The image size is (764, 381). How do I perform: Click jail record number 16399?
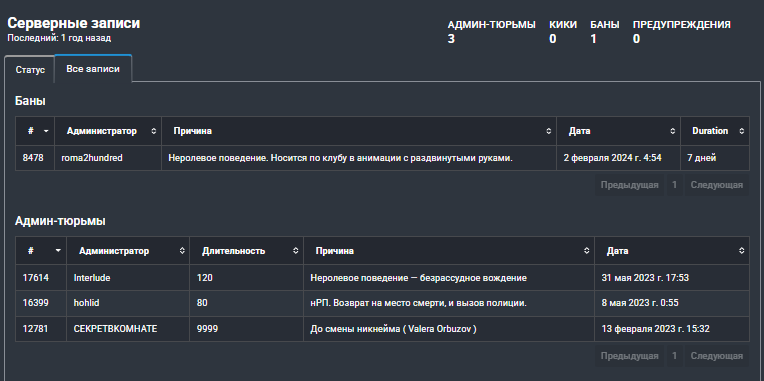35,303
